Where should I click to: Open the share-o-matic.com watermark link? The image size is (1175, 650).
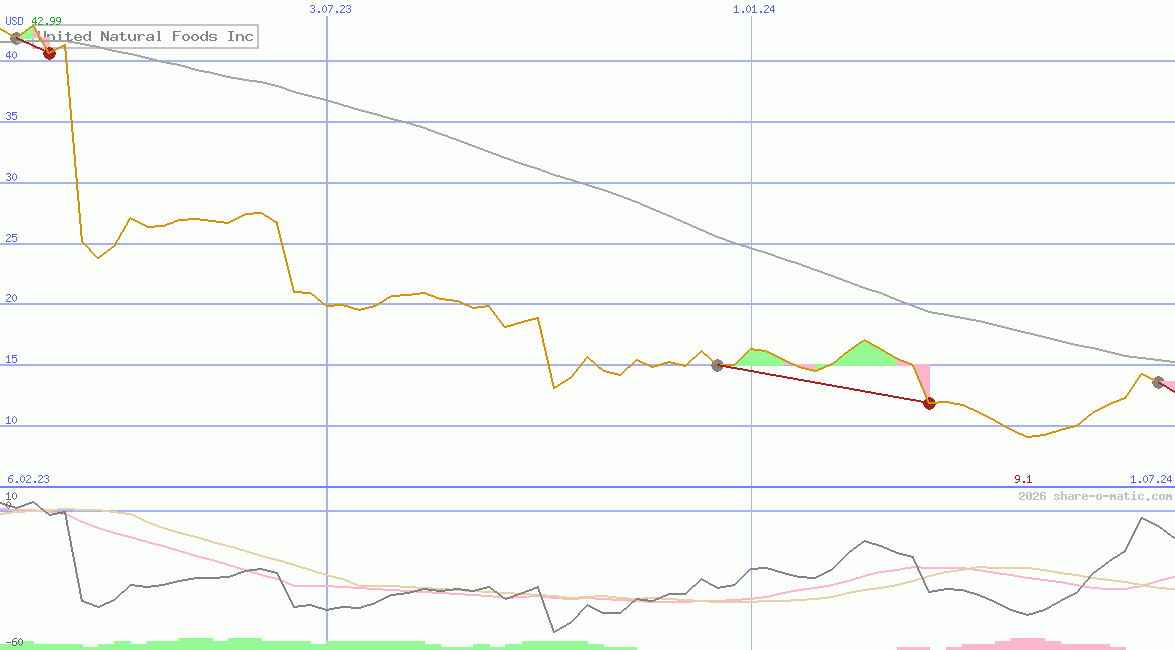(x=1095, y=496)
